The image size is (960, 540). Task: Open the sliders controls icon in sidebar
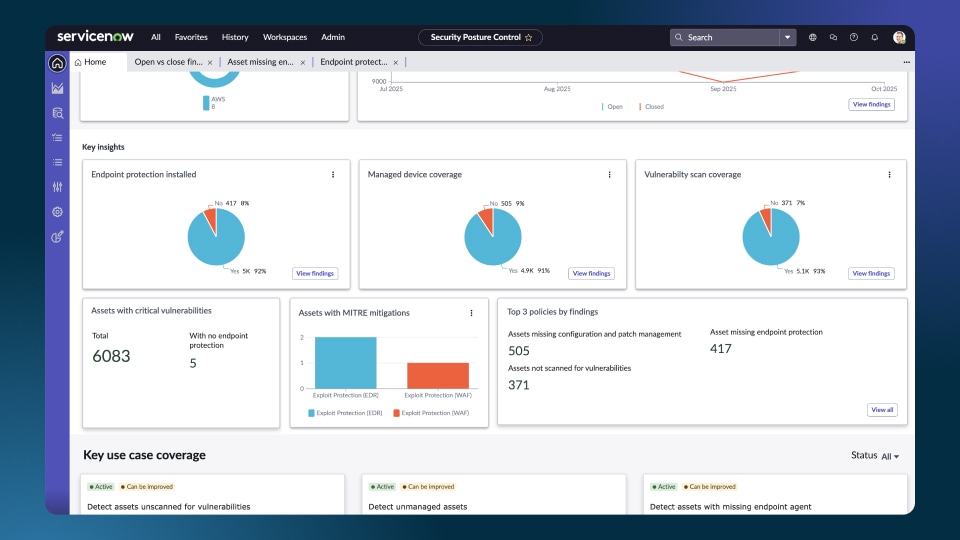pos(57,187)
